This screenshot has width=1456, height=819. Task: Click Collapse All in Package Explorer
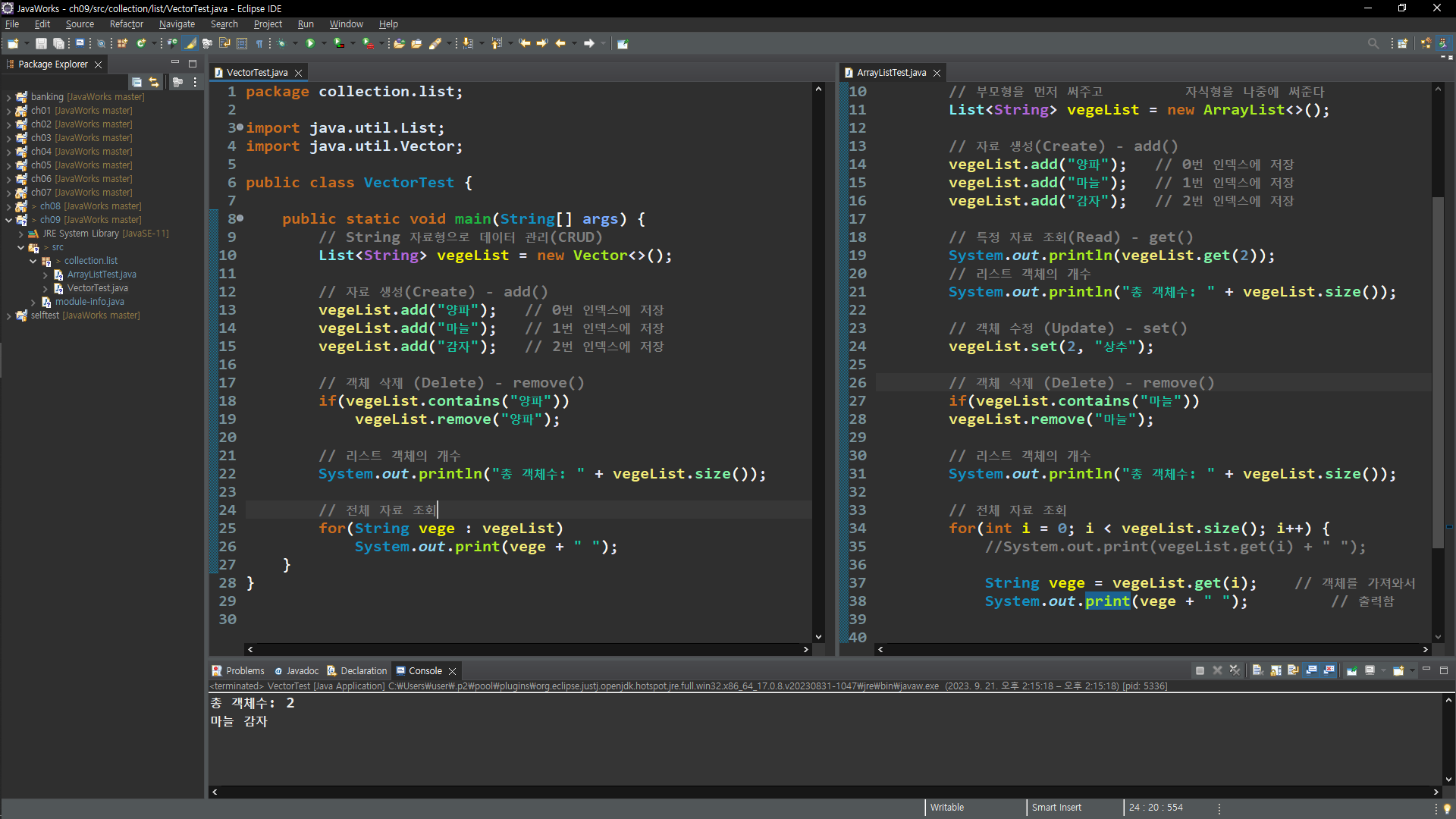click(136, 82)
